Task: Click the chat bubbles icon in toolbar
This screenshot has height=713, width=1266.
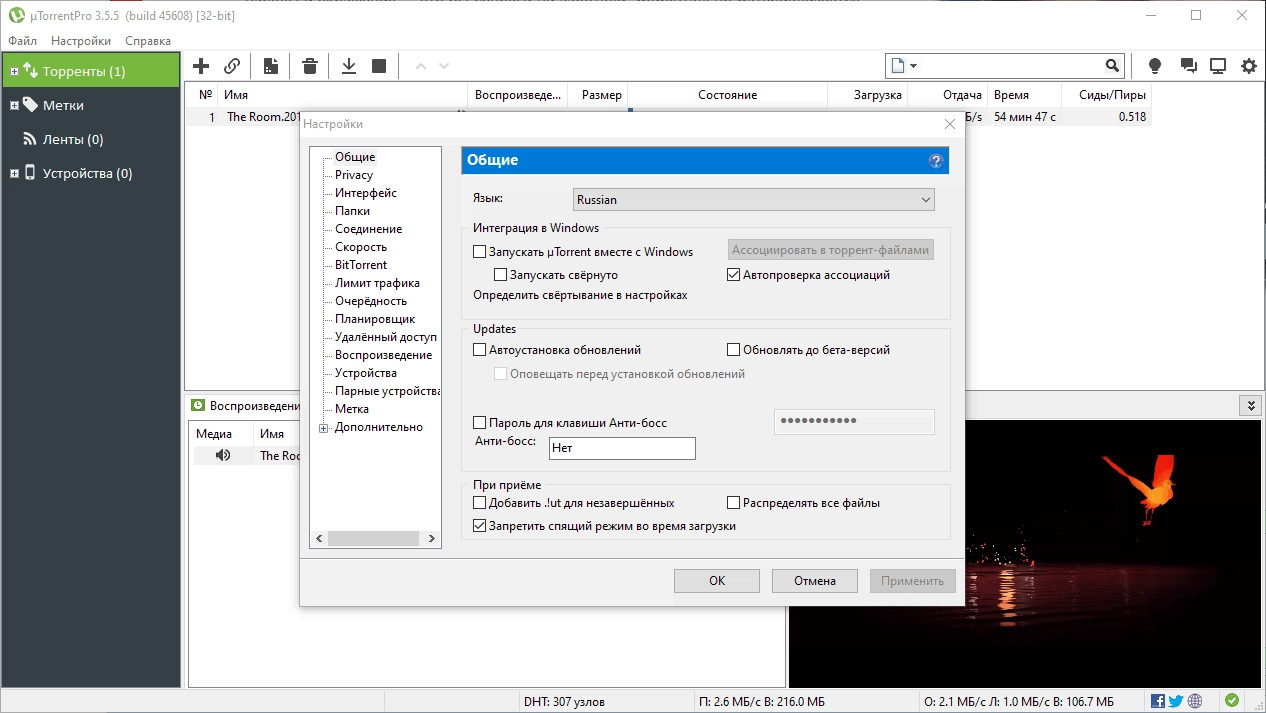Action: 1188,66
